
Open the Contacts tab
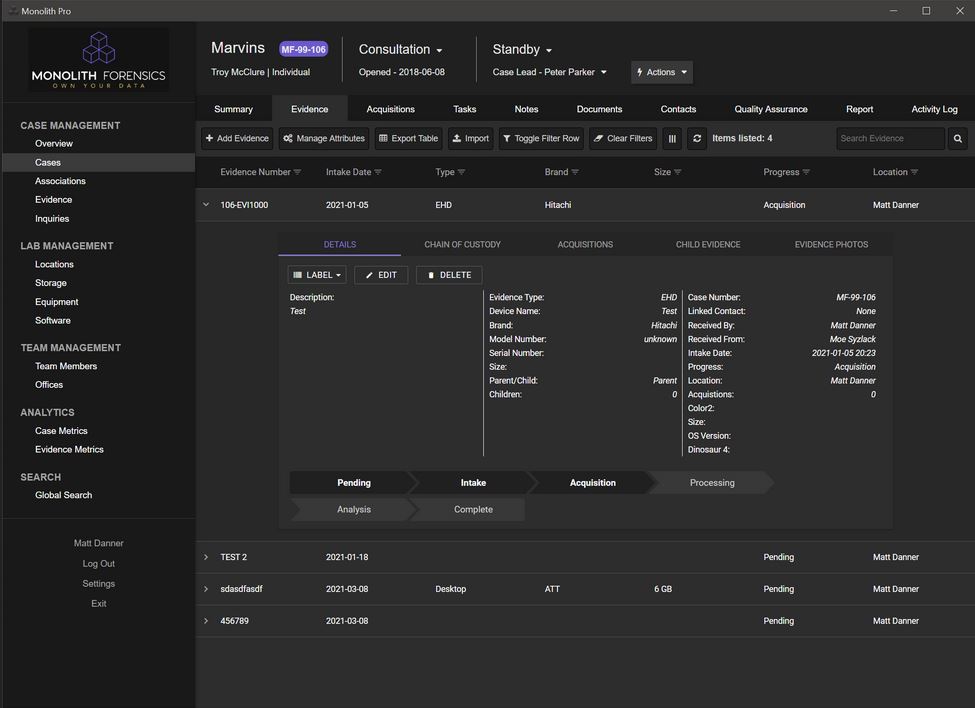678,109
